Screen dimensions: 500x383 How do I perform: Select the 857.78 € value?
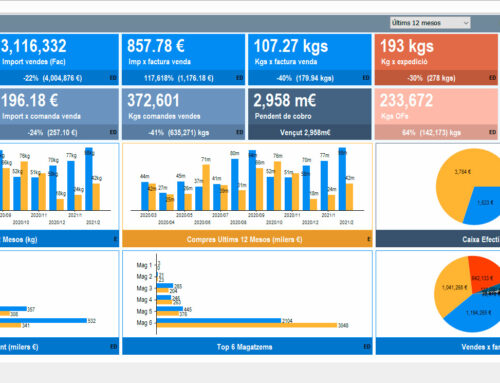coord(156,46)
